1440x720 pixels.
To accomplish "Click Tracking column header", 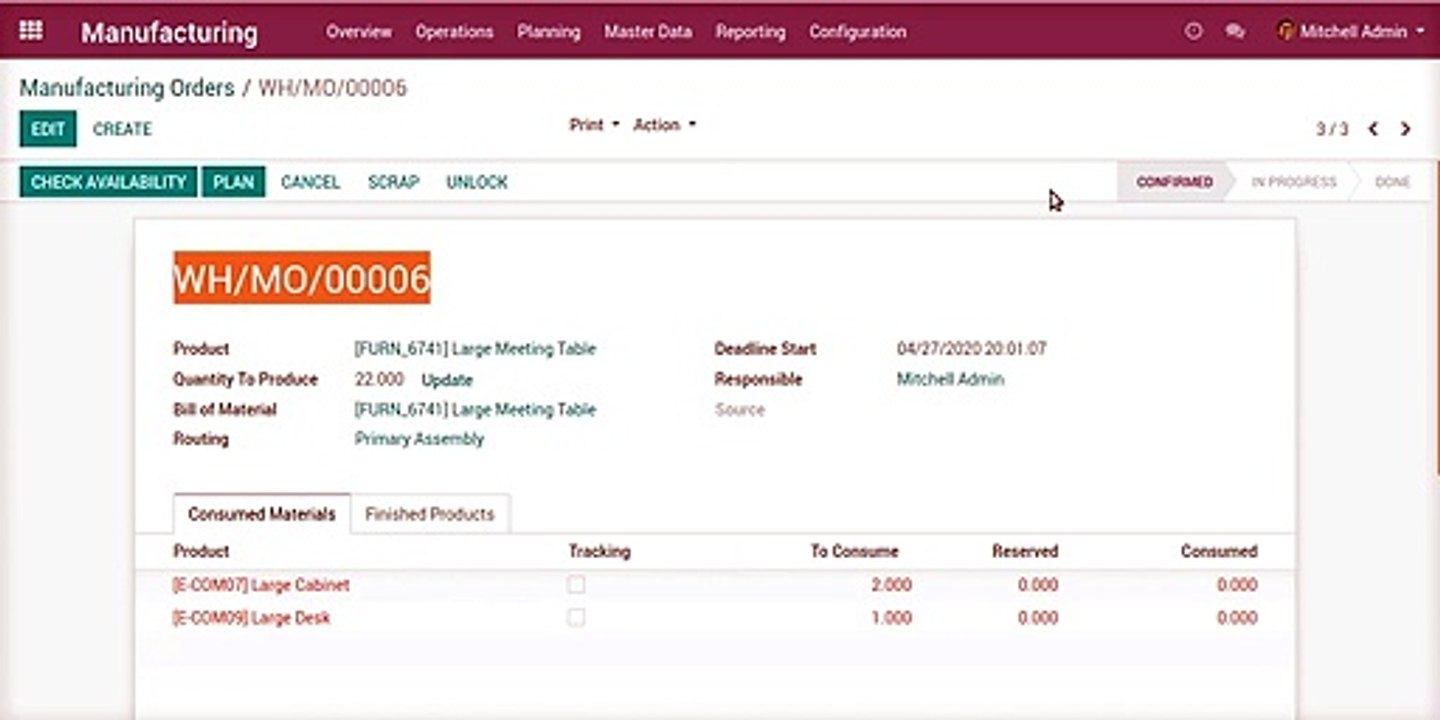I will click(x=599, y=551).
